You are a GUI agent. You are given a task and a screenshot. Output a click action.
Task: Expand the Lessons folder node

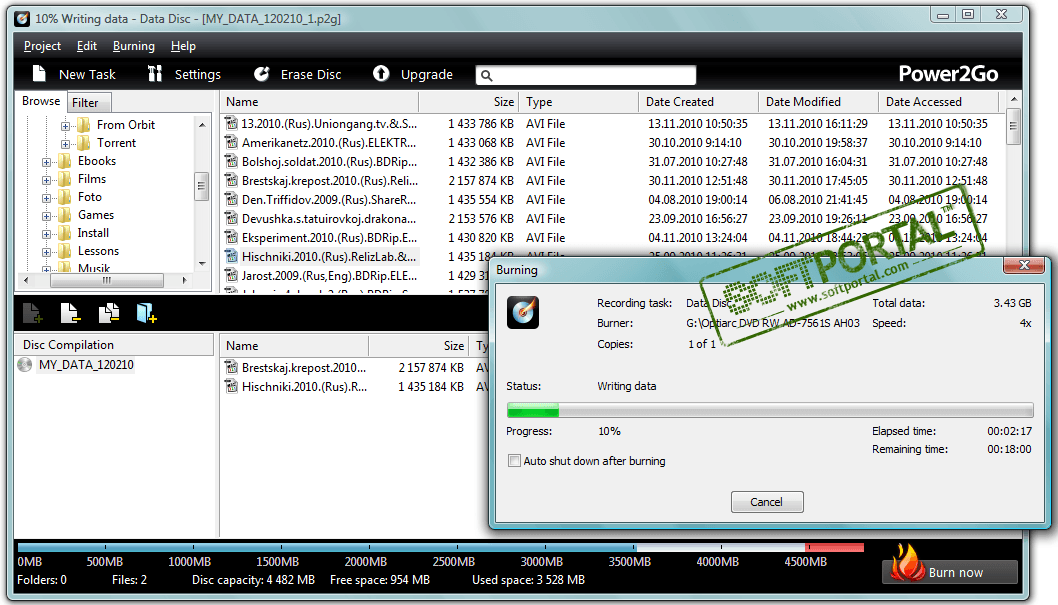tap(47, 252)
